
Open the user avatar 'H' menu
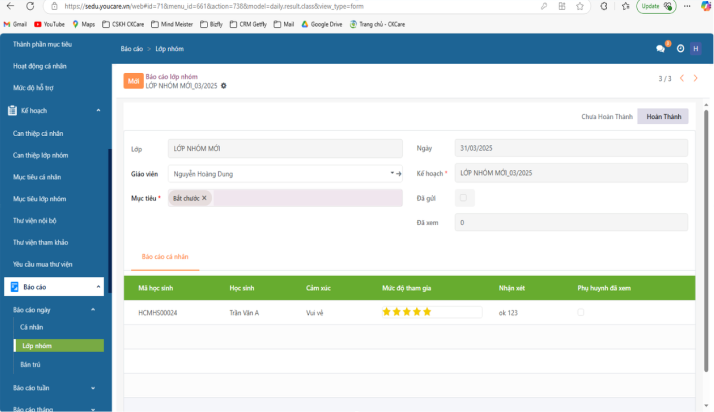(696, 48)
